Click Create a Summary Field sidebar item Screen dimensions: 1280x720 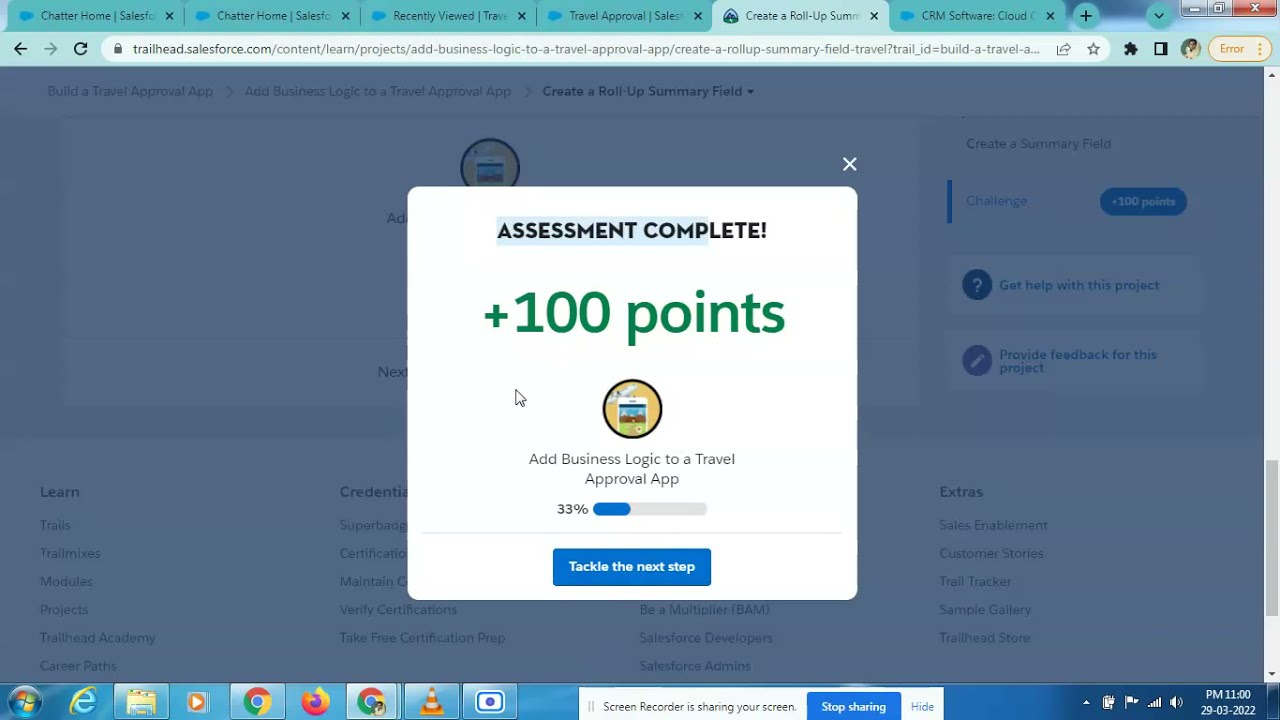click(x=1038, y=144)
